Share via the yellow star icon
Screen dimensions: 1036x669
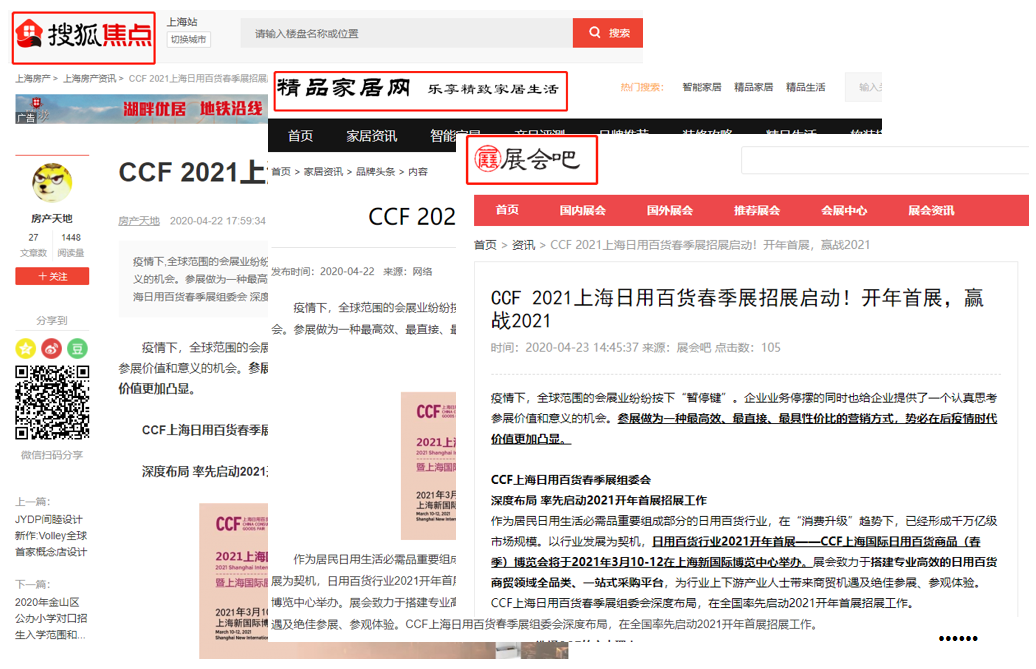click(x=26, y=349)
